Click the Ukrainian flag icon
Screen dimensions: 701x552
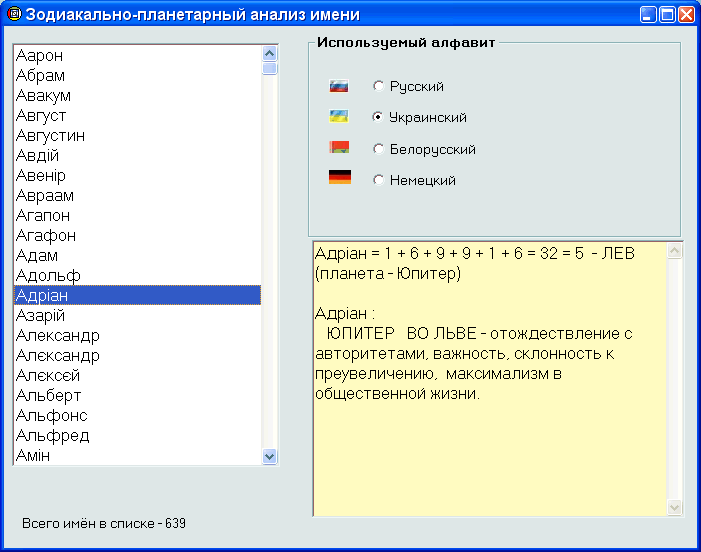[339, 116]
